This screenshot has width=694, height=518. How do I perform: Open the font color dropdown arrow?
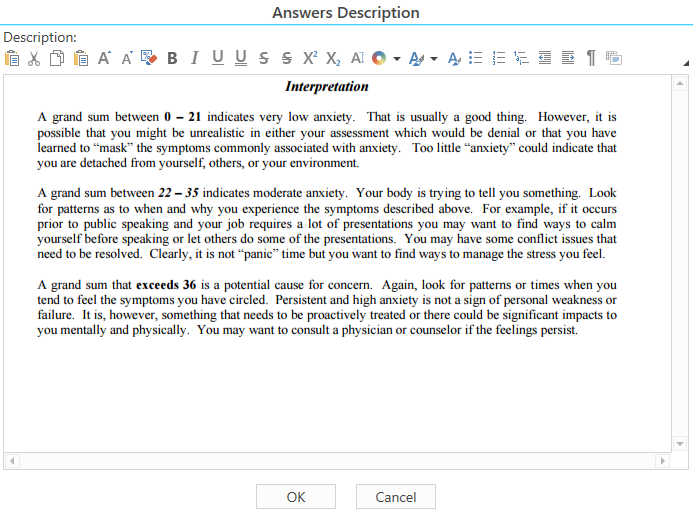(x=397, y=58)
